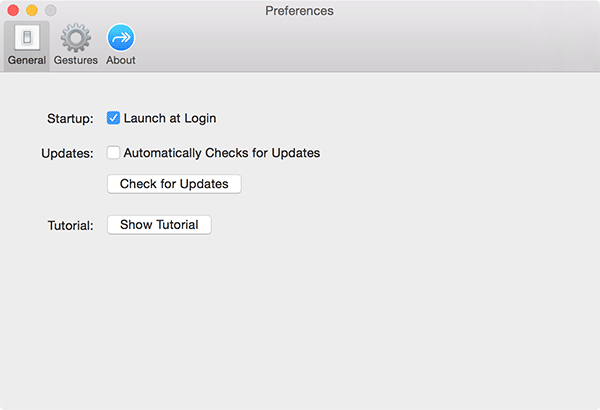The width and height of the screenshot is (600, 410).
Task: Click the Gestures tab label text
Action: click(76, 60)
